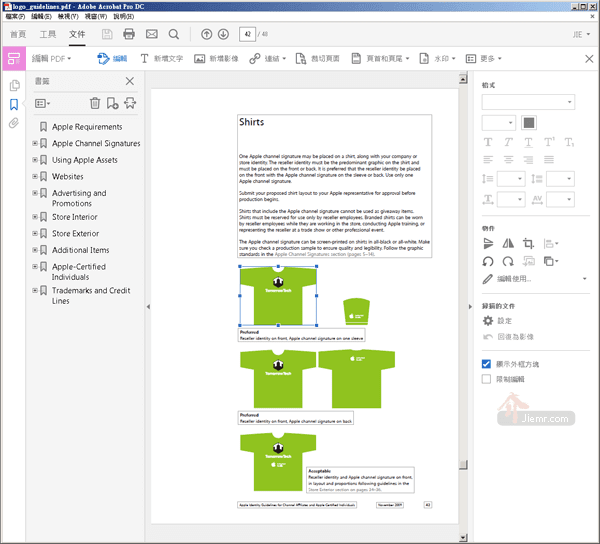
Task: Click the Email envelope icon
Action: pos(152,34)
